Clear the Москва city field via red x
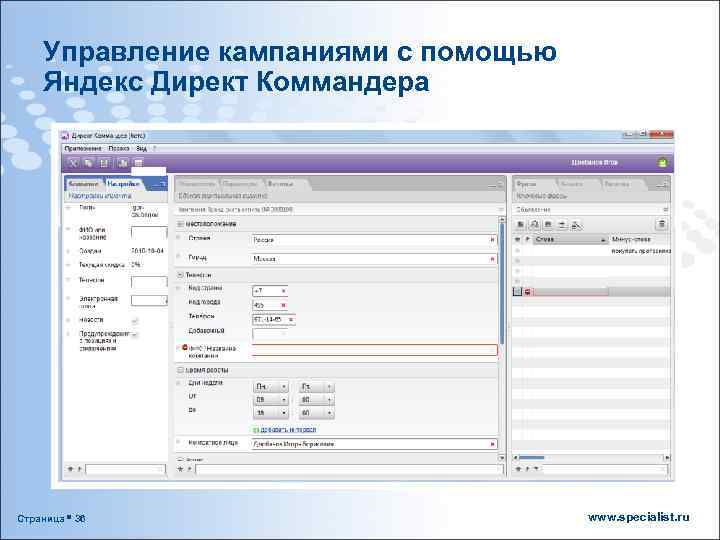Screen dimensions: 720x540 tap(492, 259)
